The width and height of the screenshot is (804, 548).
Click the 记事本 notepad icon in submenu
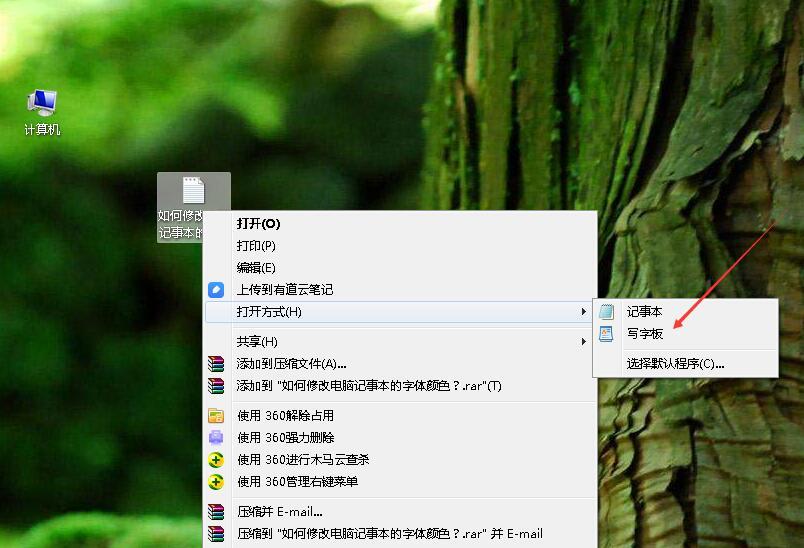(x=606, y=312)
